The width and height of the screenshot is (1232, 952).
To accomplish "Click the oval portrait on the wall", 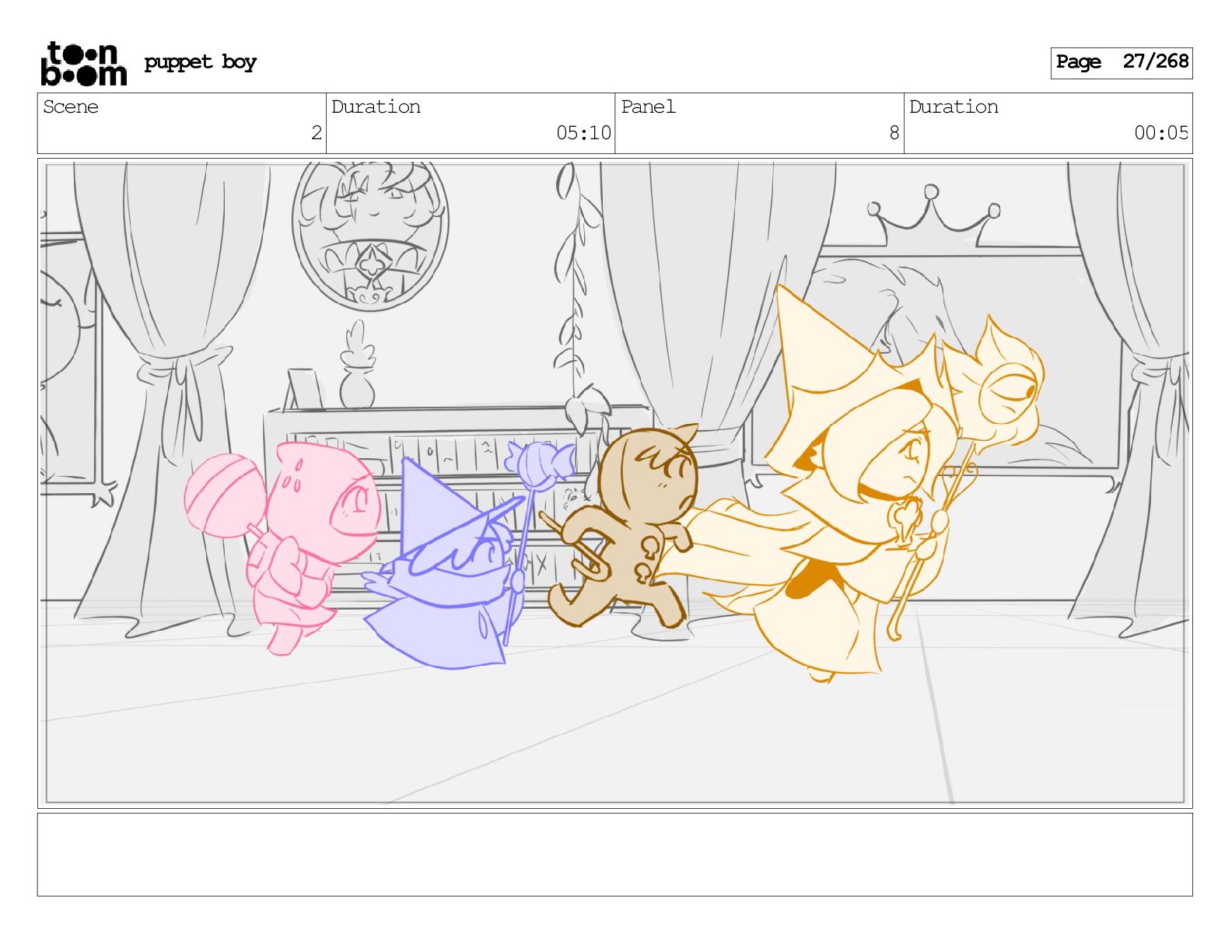I will (x=370, y=233).
